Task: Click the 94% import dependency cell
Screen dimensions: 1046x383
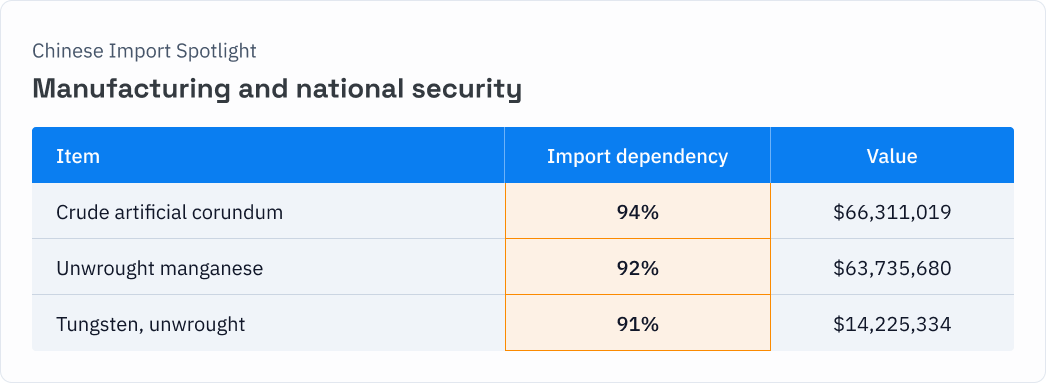Action: [638, 212]
